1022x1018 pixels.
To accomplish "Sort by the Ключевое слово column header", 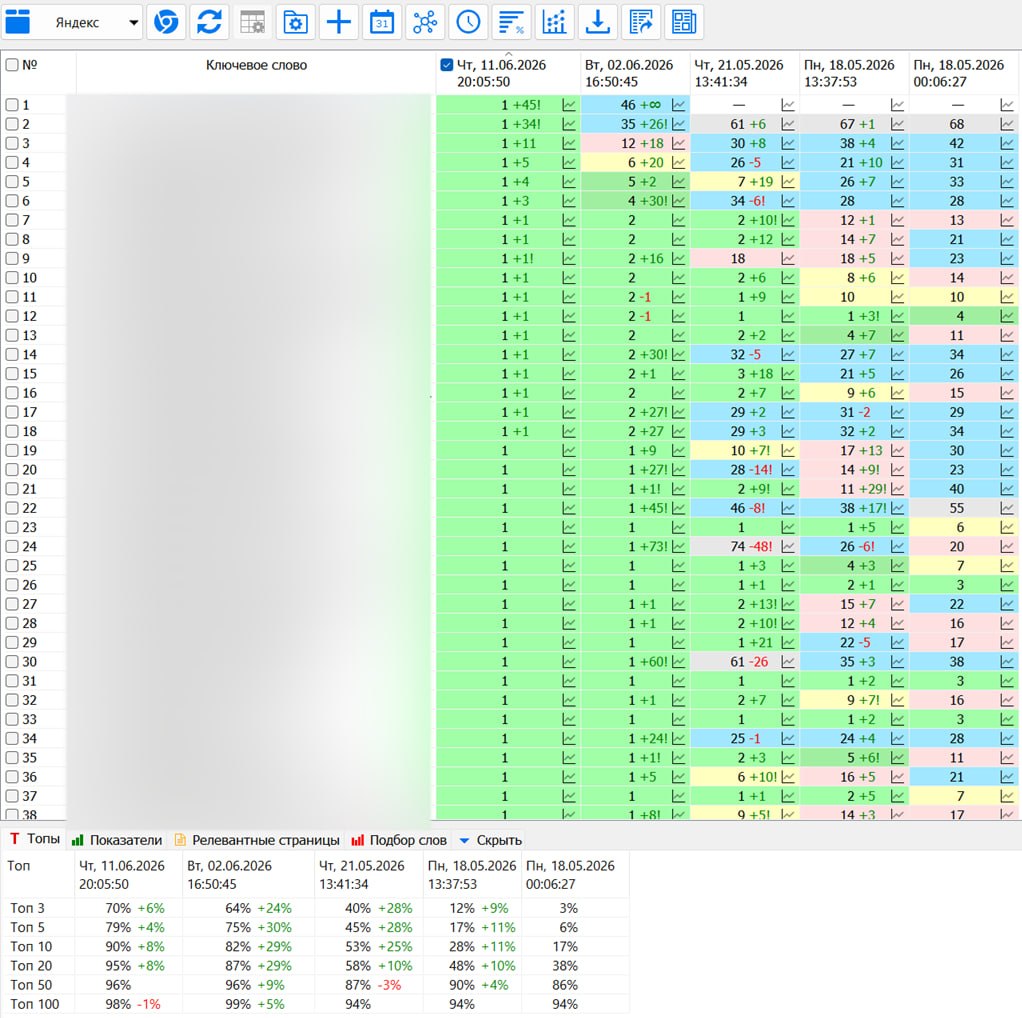I will pos(256,65).
